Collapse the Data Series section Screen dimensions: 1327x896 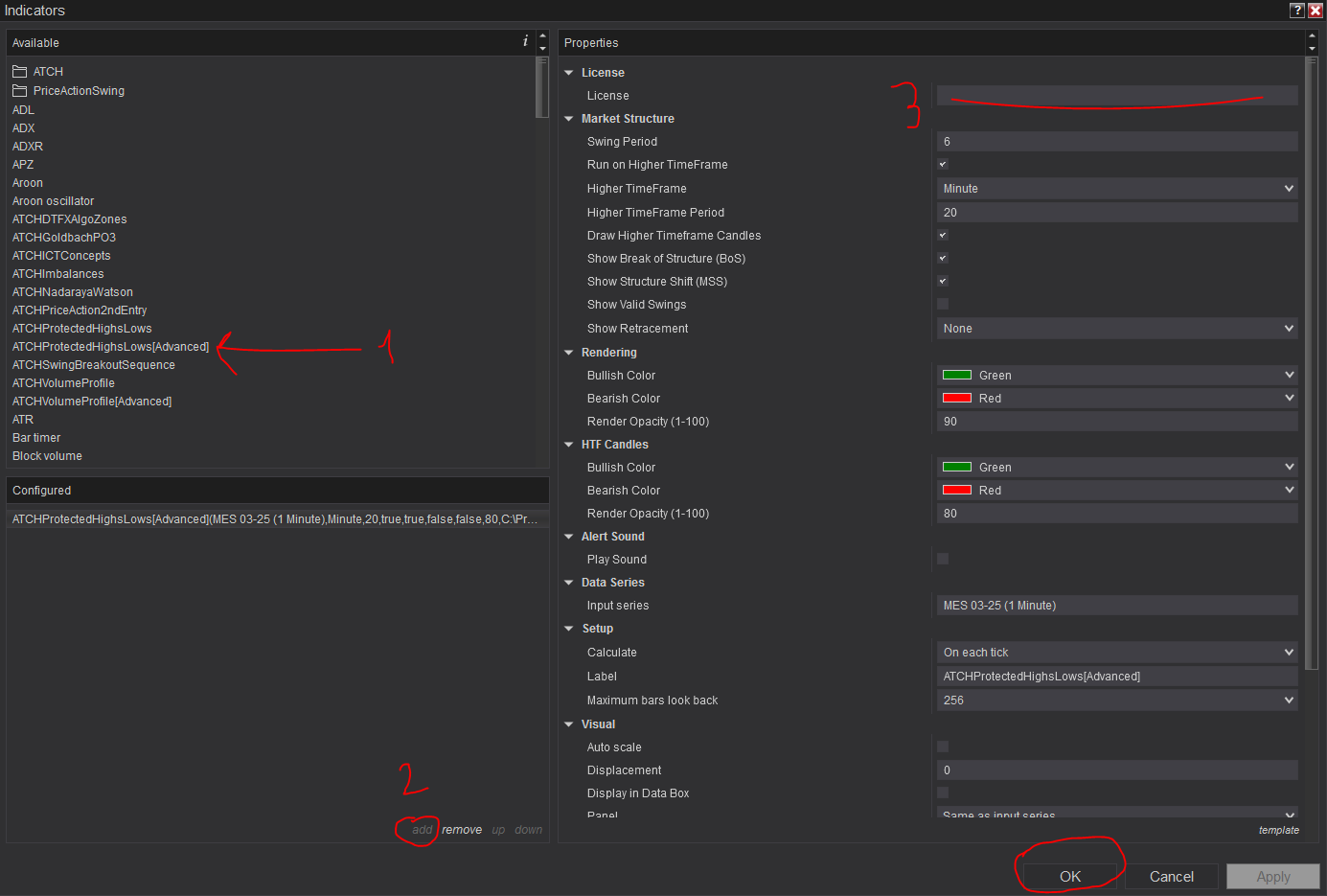[x=569, y=583]
